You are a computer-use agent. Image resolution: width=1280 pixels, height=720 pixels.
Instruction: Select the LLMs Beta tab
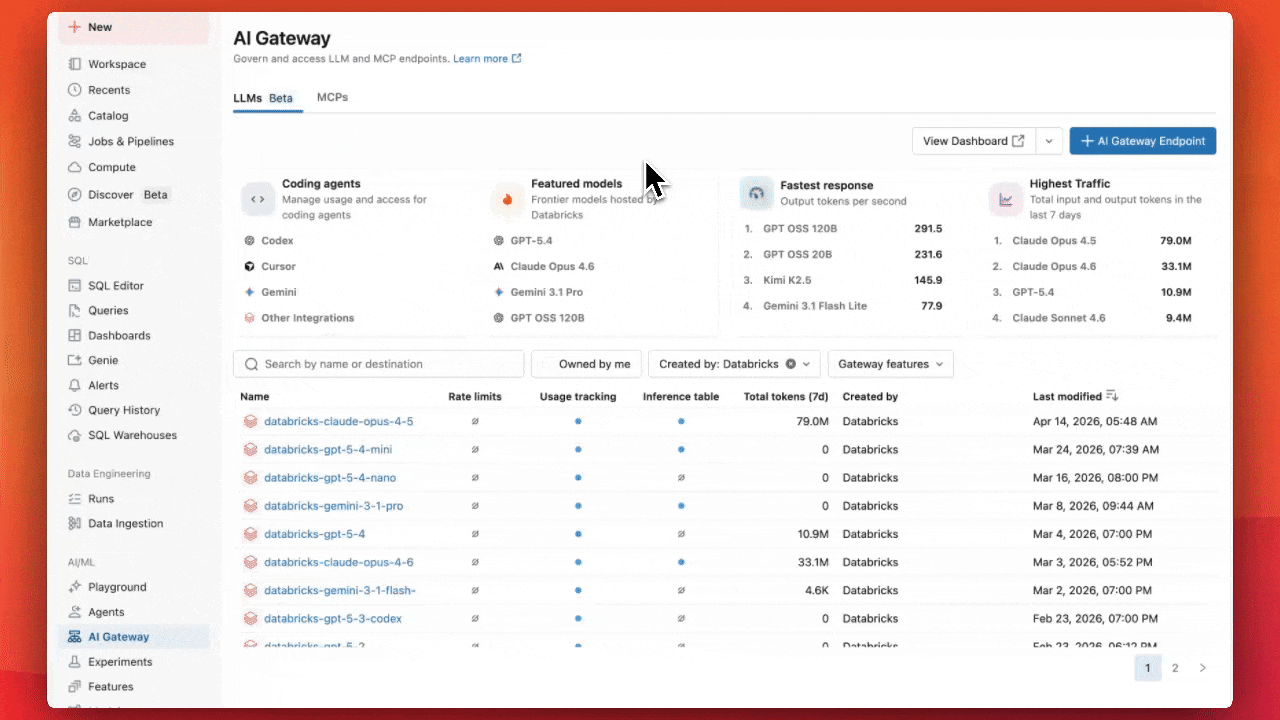[x=264, y=98]
